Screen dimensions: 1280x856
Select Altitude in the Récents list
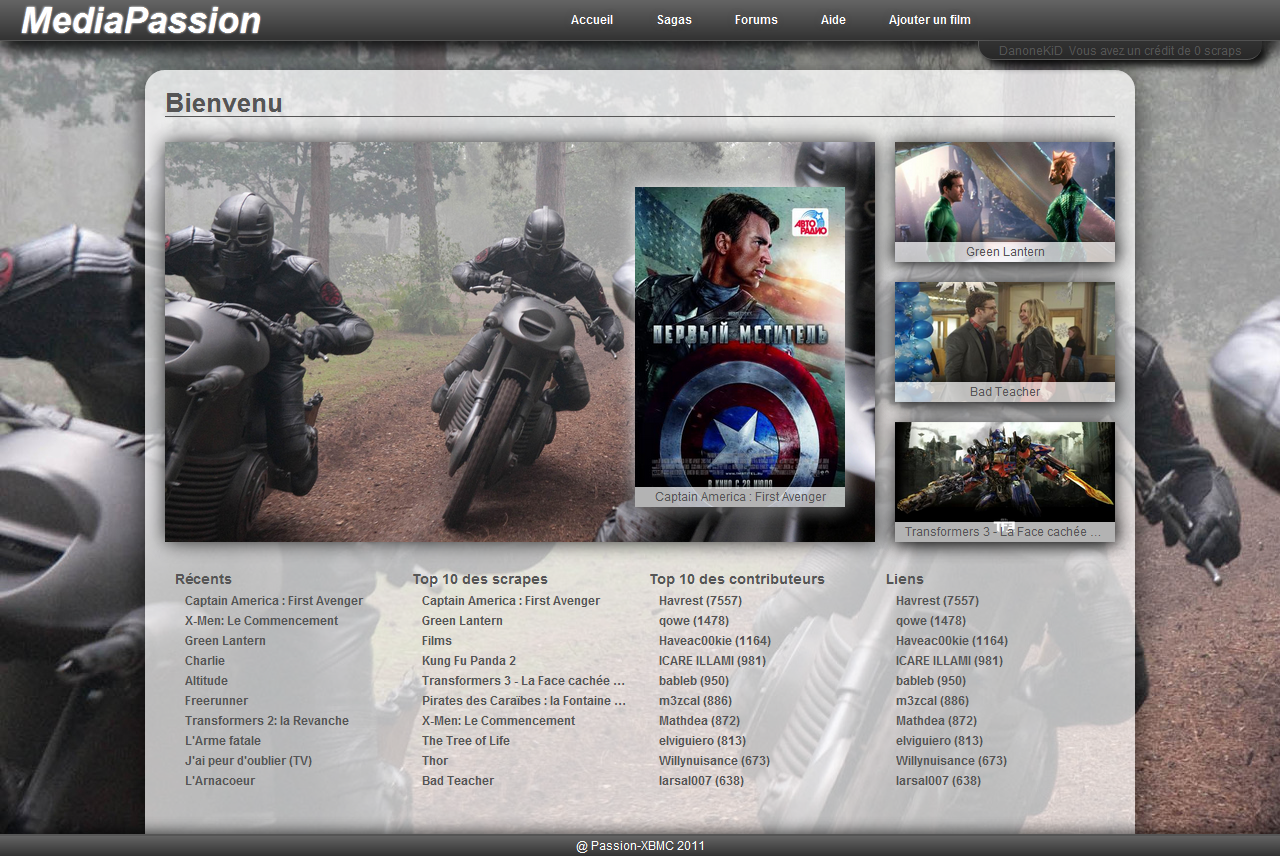206,681
